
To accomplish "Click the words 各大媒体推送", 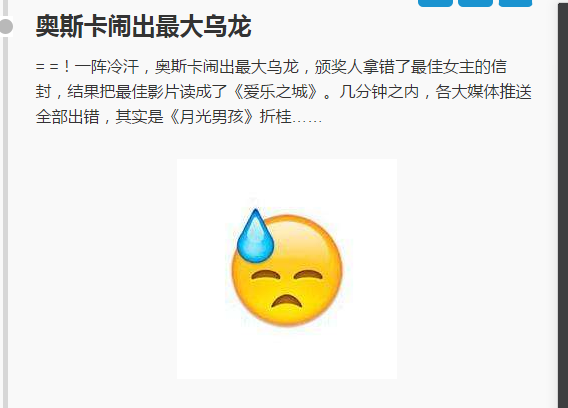I will pos(483,92).
